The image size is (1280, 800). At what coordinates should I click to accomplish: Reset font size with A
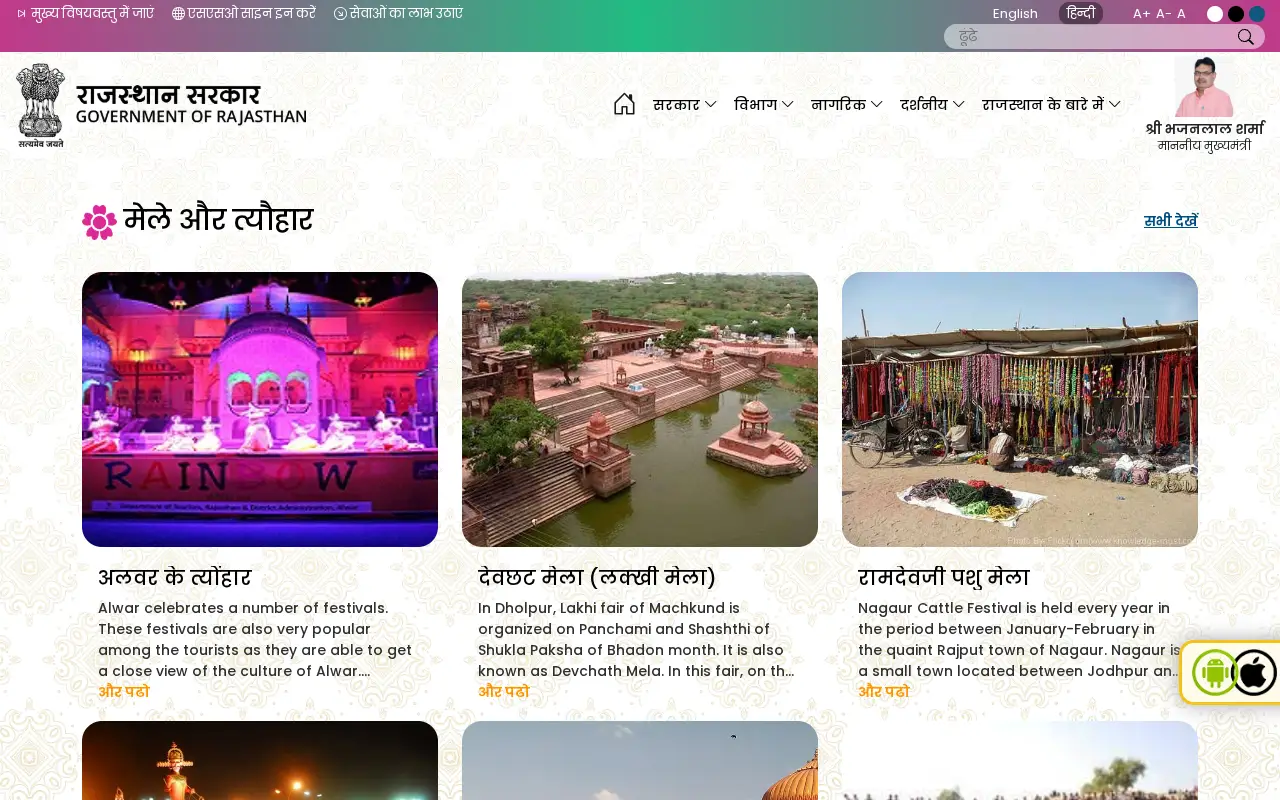(x=1181, y=14)
